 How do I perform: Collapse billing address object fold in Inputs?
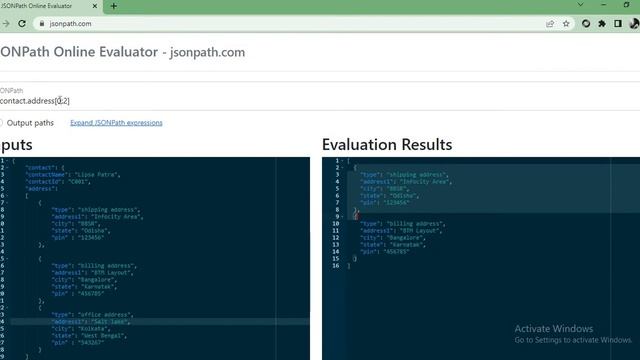(7, 259)
